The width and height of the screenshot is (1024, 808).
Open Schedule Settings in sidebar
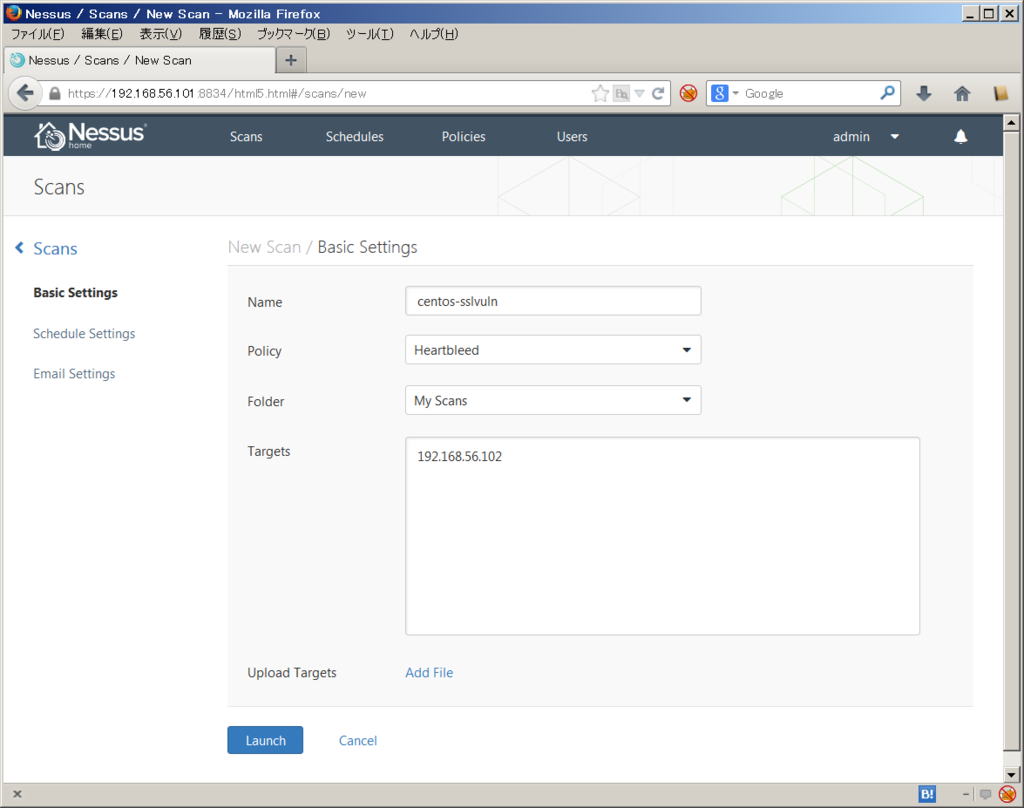tap(84, 334)
